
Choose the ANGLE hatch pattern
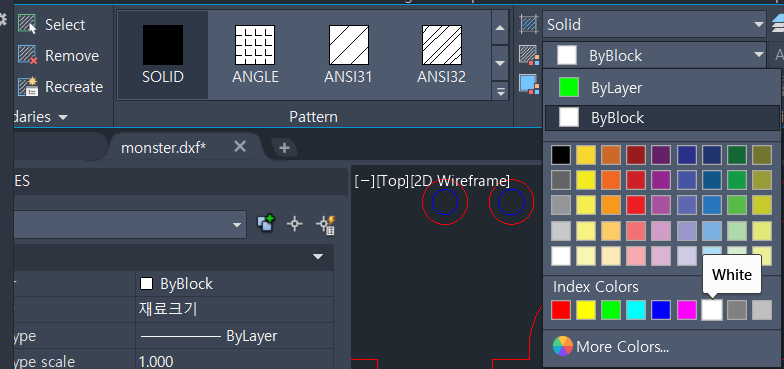(255, 55)
